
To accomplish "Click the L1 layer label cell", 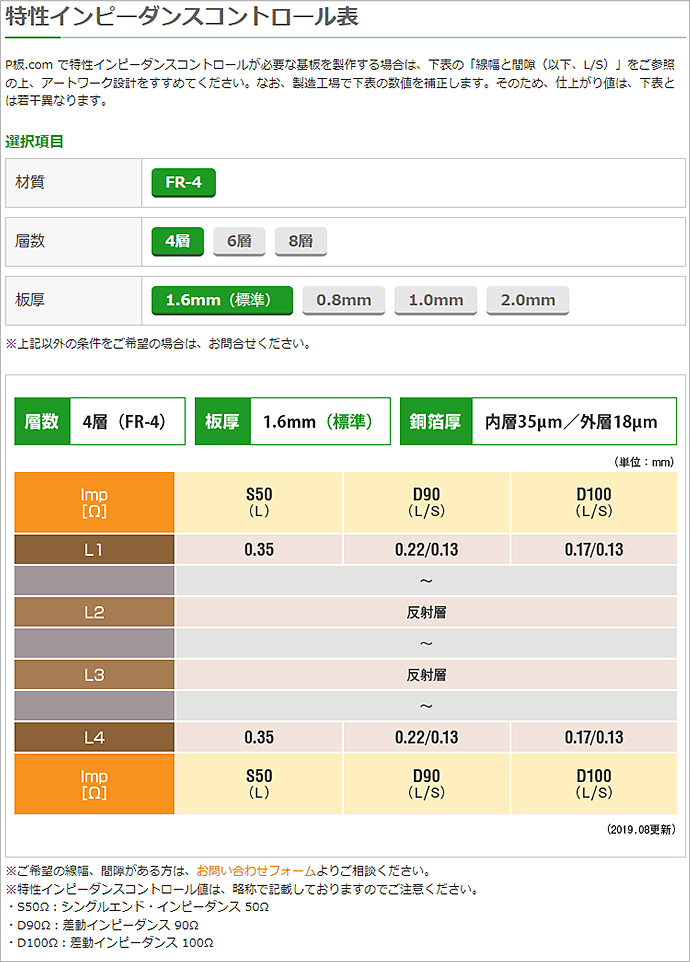I will click(x=94, y=549).
